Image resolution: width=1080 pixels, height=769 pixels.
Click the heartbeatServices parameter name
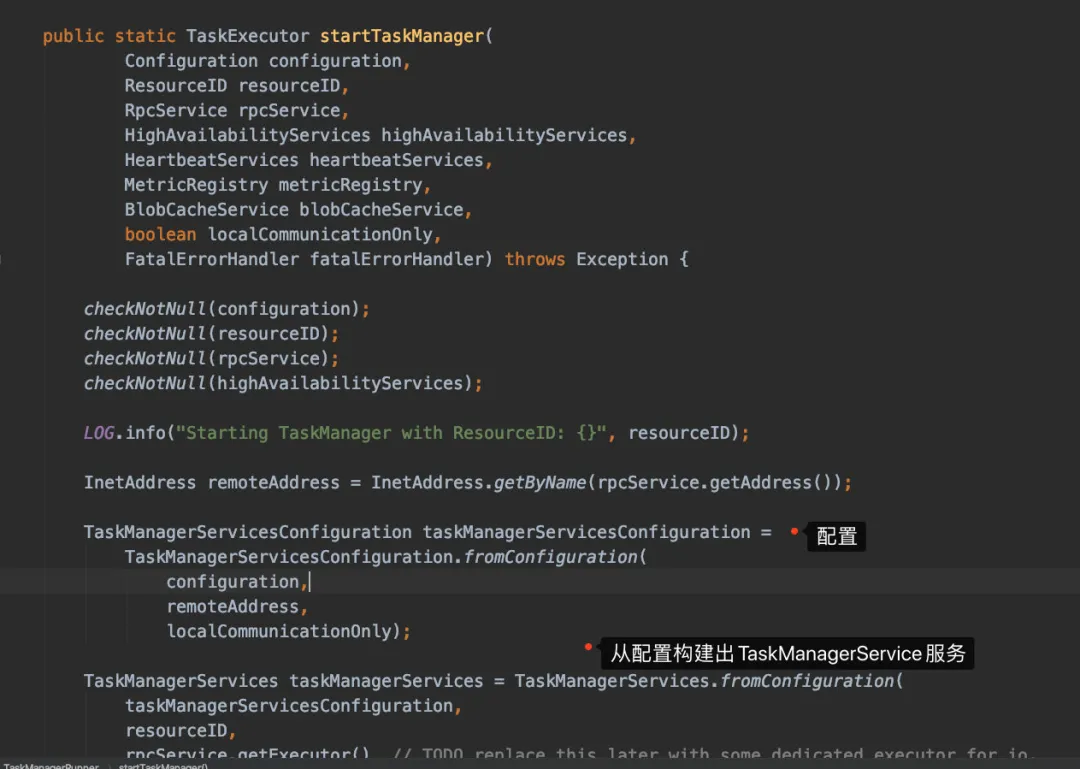[x=396, y=160]
